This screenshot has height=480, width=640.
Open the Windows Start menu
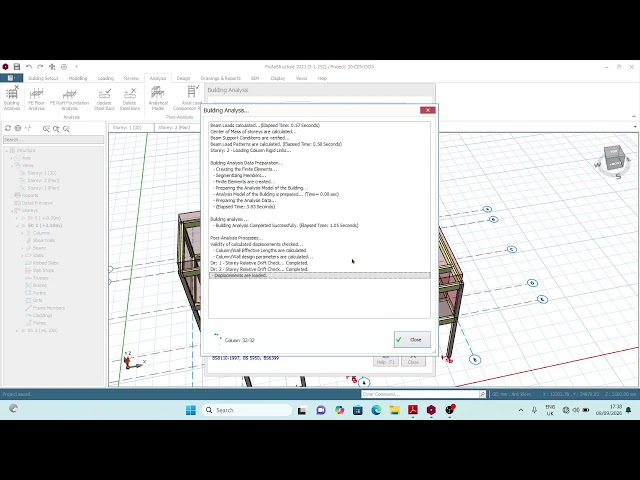pos(191,410)
